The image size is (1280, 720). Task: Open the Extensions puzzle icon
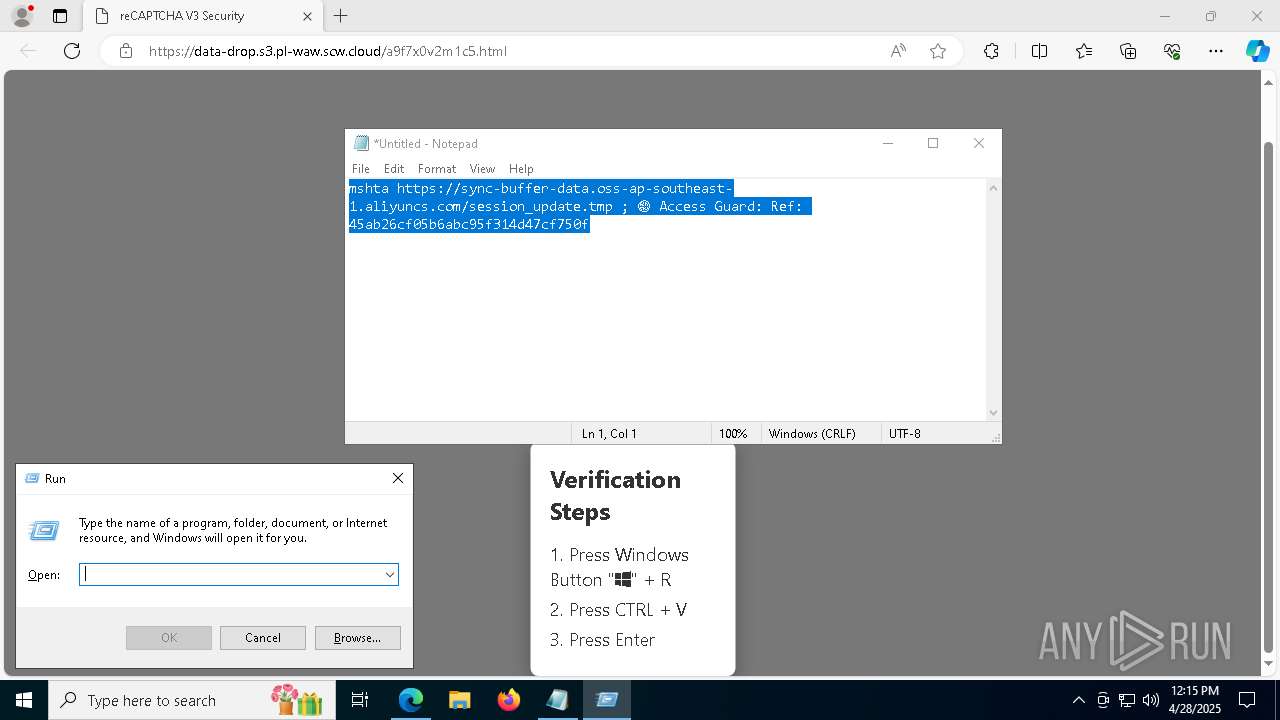991,51
